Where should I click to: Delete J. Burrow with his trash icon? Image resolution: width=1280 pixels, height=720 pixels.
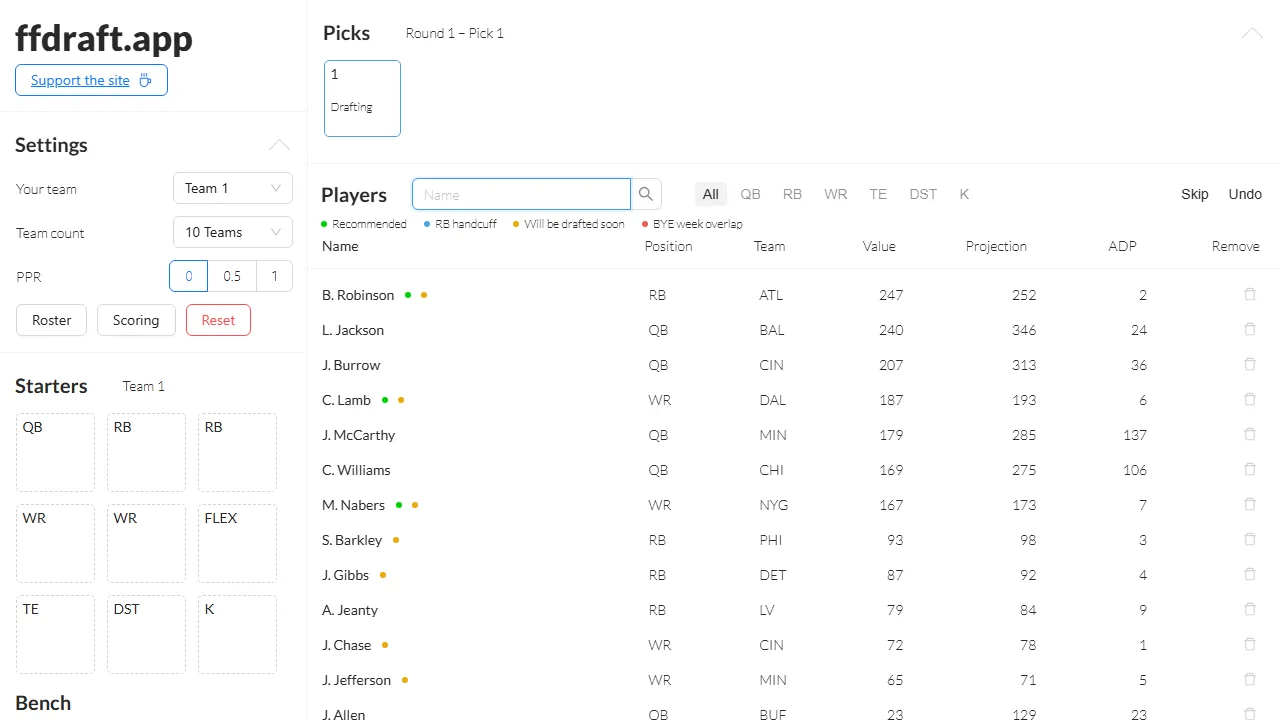pyautogui.click(x=1249, y=364)
